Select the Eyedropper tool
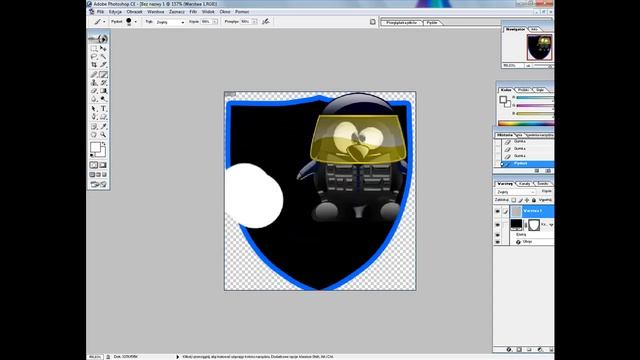 103,127
